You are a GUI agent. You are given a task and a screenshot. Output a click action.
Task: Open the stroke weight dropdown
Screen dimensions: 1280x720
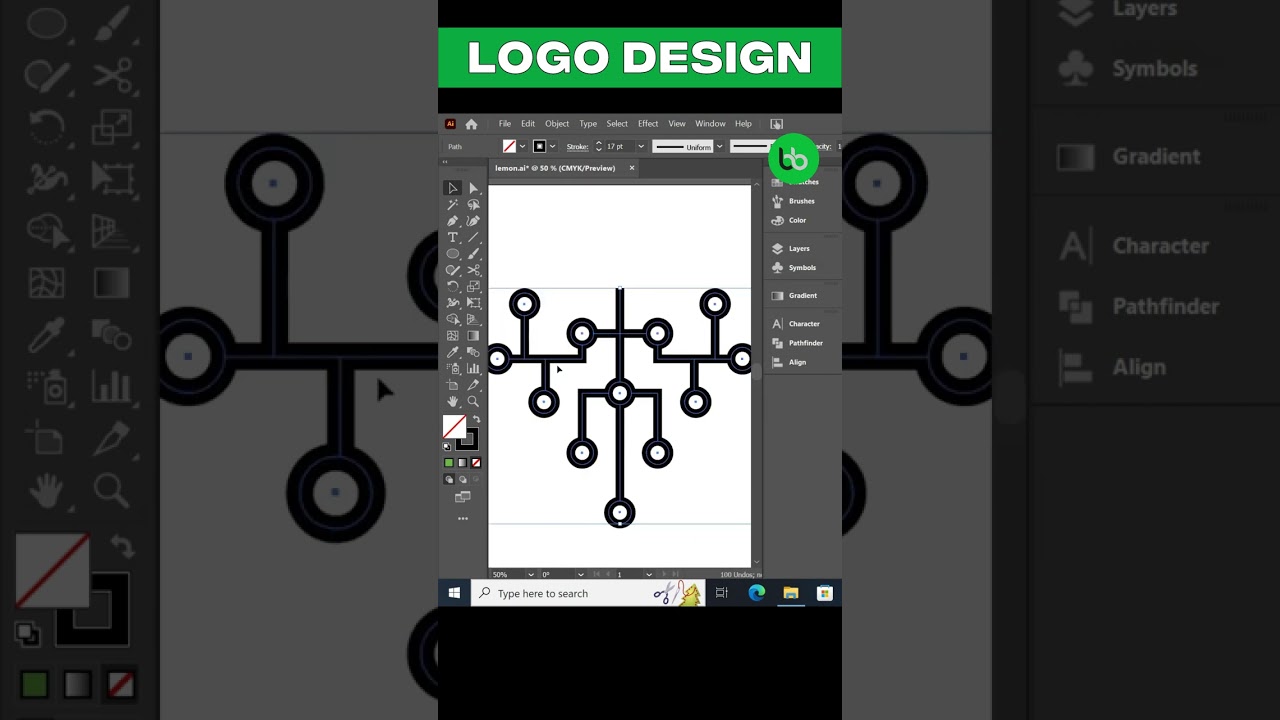(x=641, y=146)
